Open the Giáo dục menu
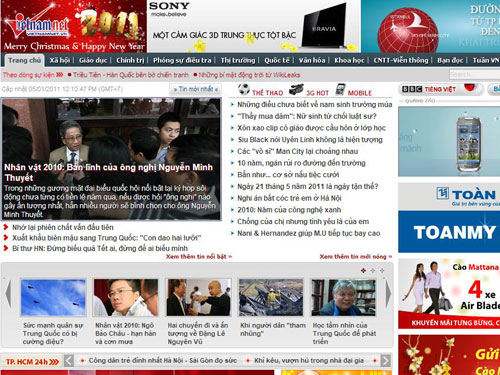Viewport: 500px width, 375px height. tap(93, 60)
